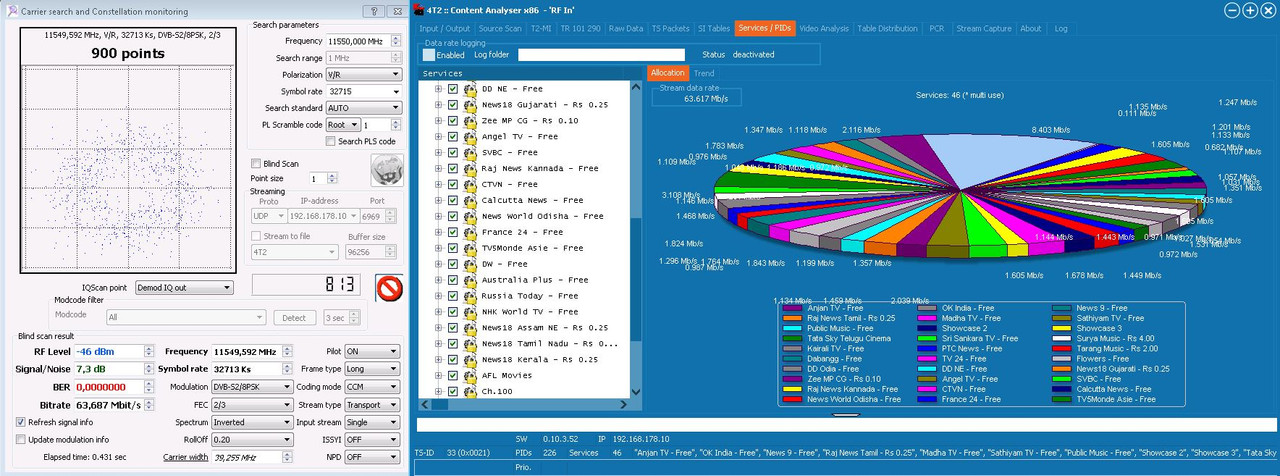1280x476 pixels.
Task: Click the service icon beside SVBC - Free
Action: (470, 153)
